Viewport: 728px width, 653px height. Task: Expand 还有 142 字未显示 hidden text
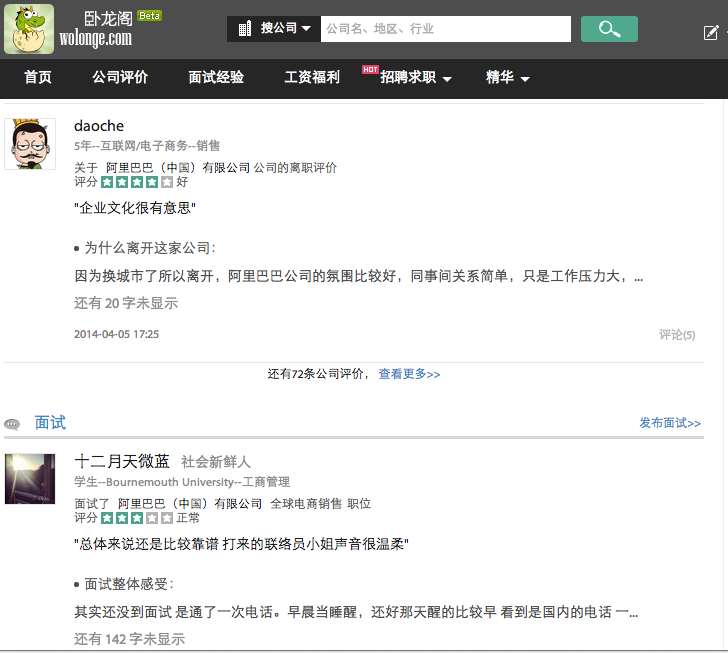pos(129,639)
